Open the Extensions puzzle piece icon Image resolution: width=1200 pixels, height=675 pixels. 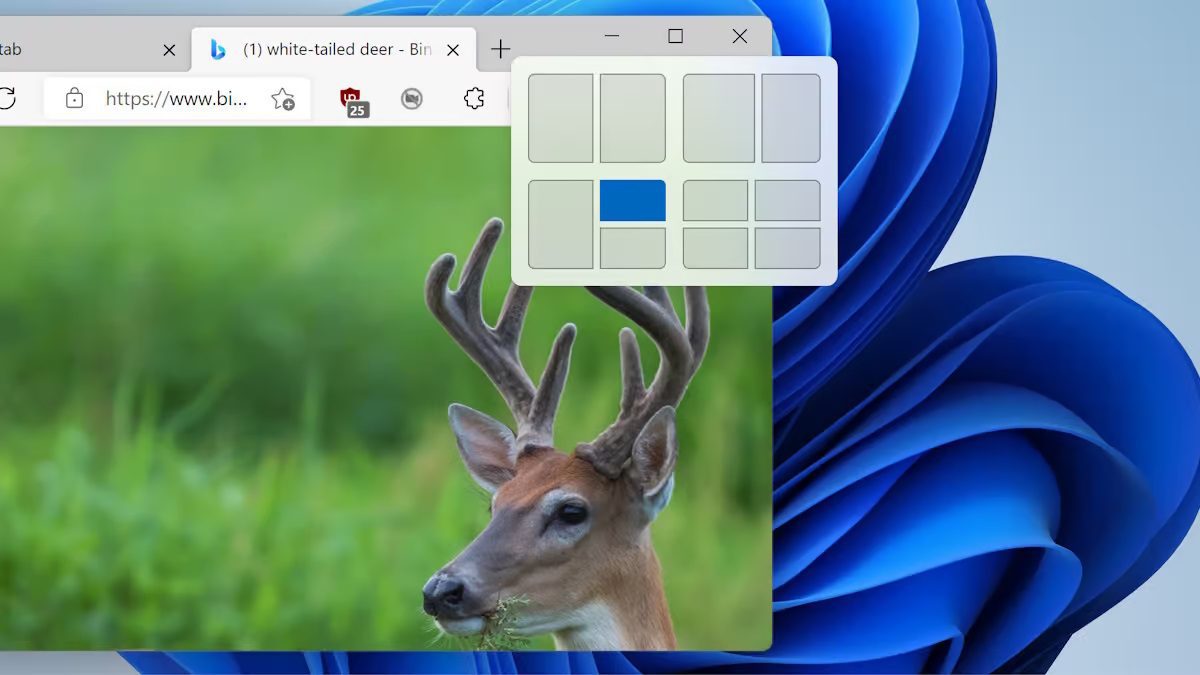(x=474, y=98)
